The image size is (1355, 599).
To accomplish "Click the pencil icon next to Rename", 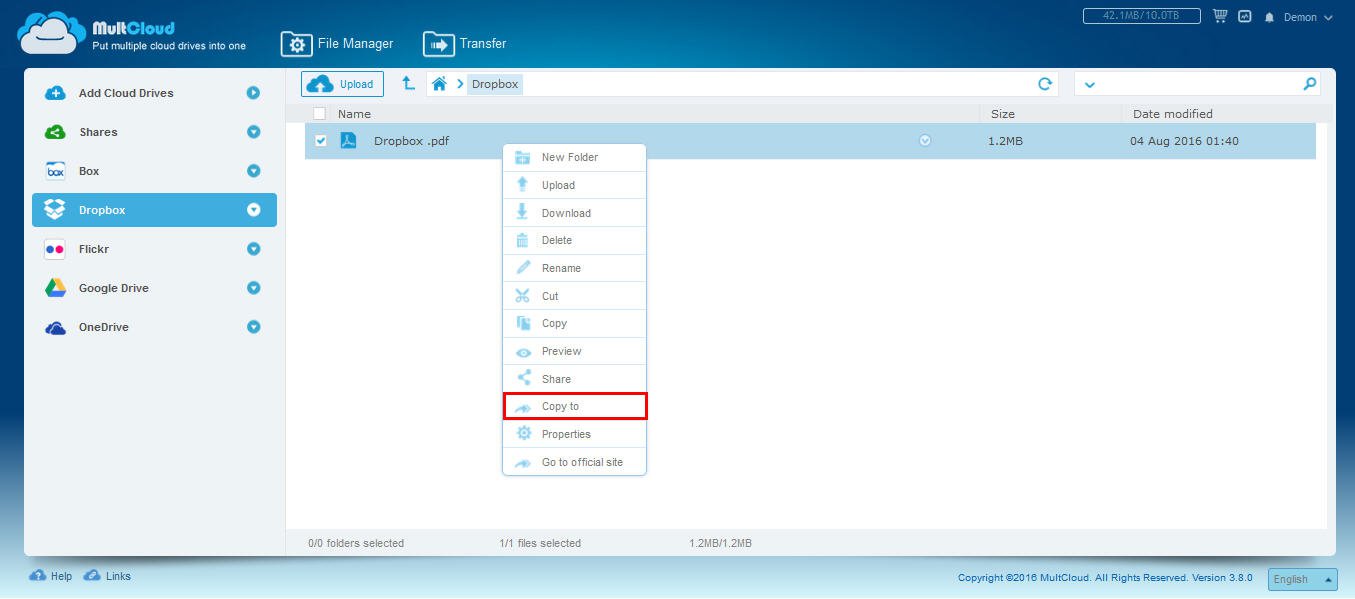I will click(522, 268).
